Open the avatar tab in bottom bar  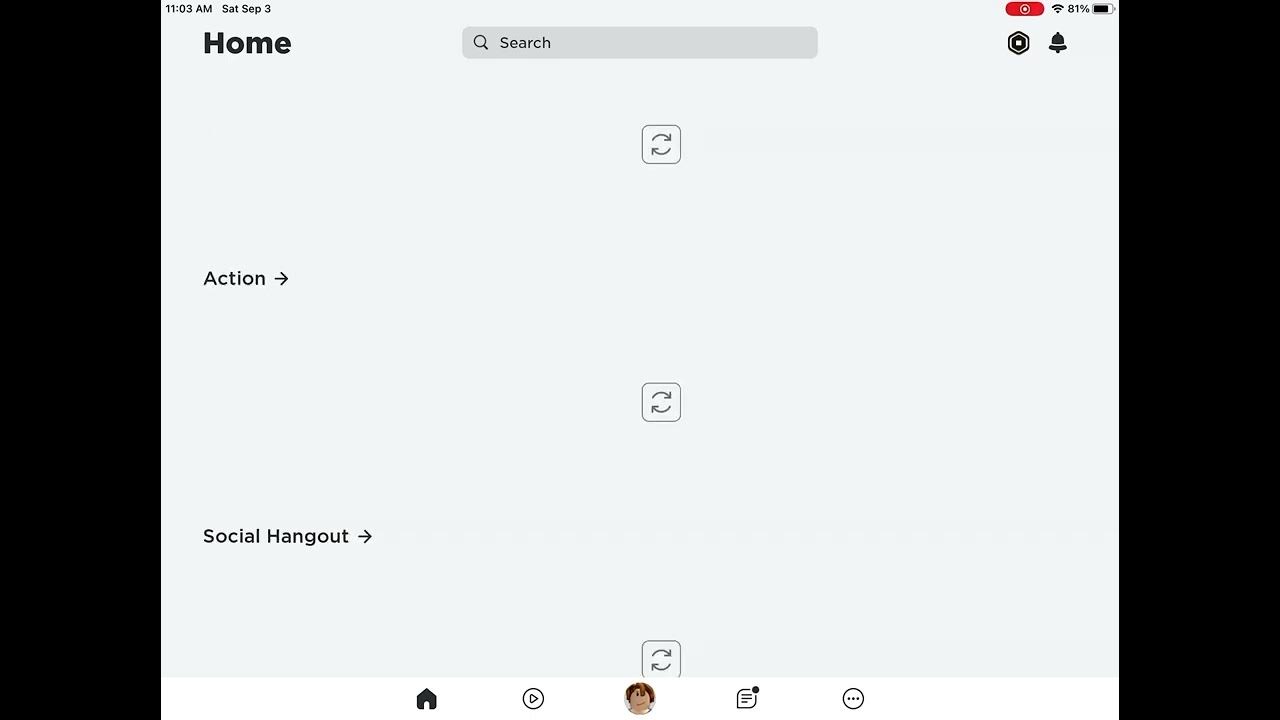(x=640, y=698)
